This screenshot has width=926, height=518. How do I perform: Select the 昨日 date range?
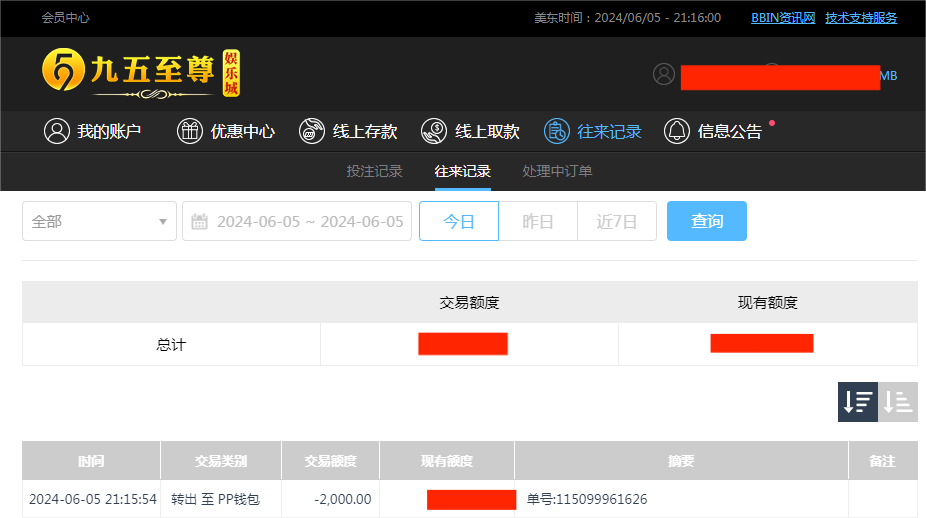(538, 221)
